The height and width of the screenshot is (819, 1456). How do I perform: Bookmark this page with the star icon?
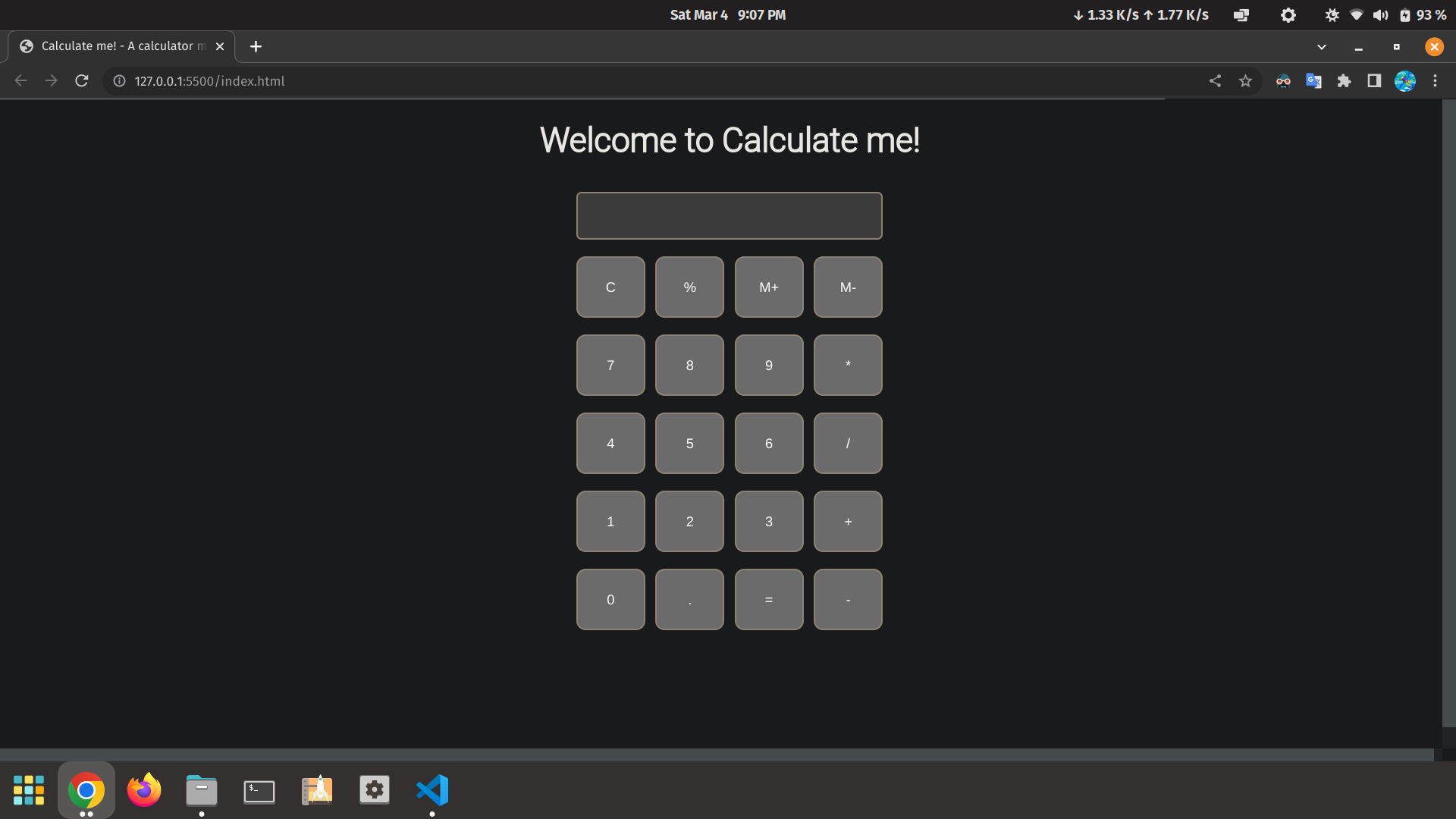pyautogui.click(x=1246, y=81)
